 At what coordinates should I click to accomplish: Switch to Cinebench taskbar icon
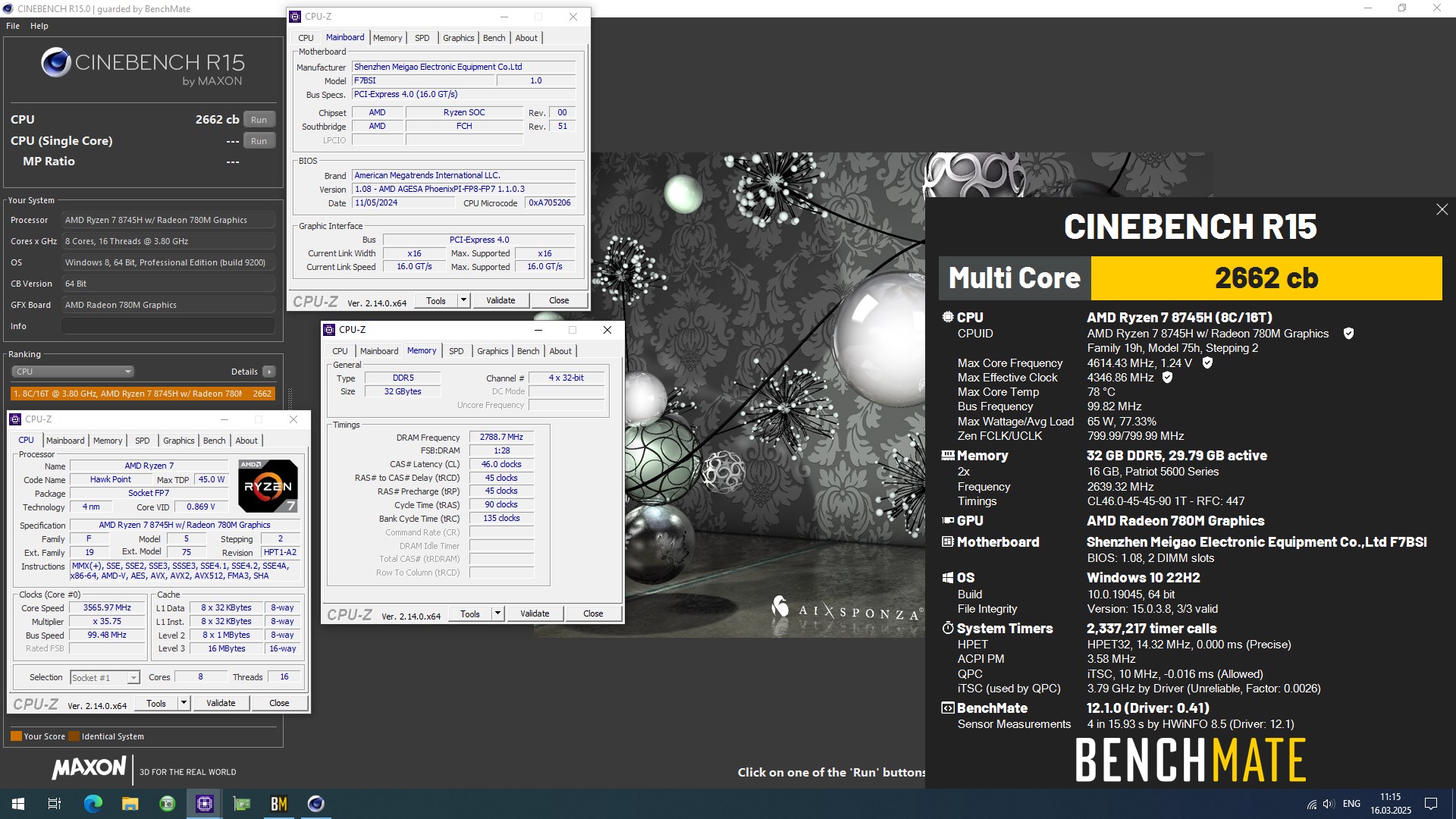click(315, 804)
